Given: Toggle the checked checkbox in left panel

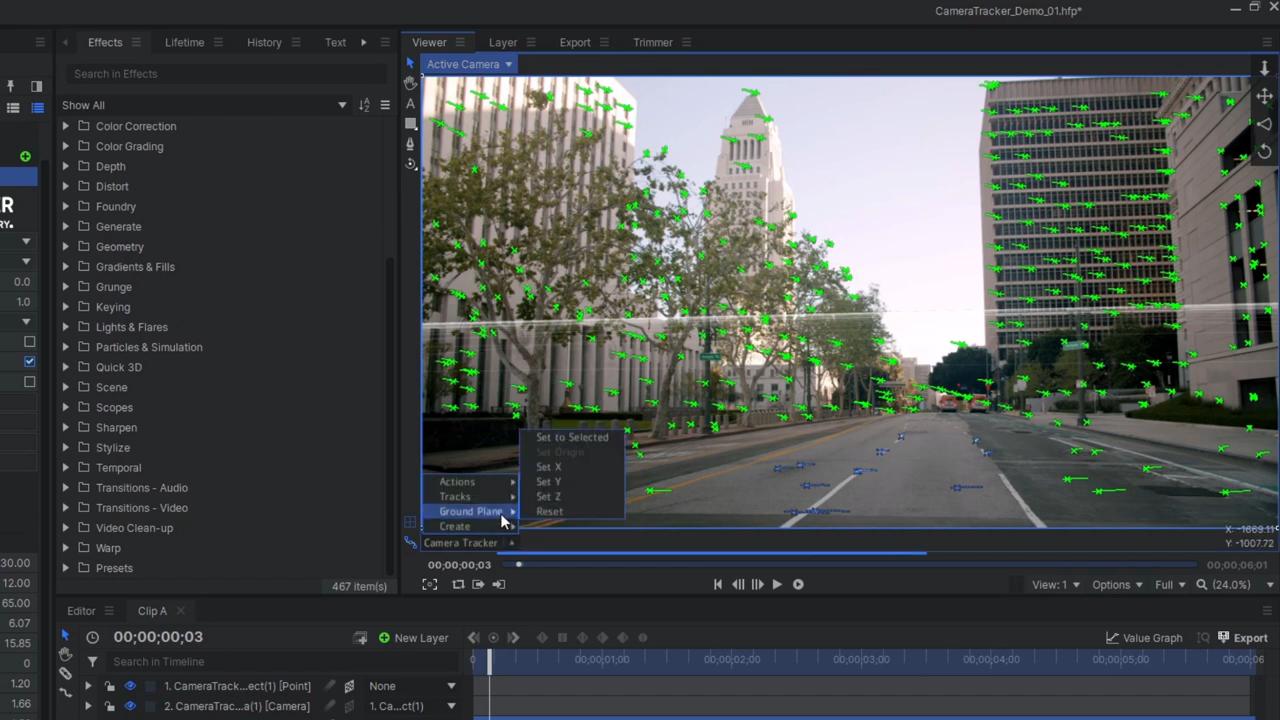Looking at the screenshot, I should [29, 361].
